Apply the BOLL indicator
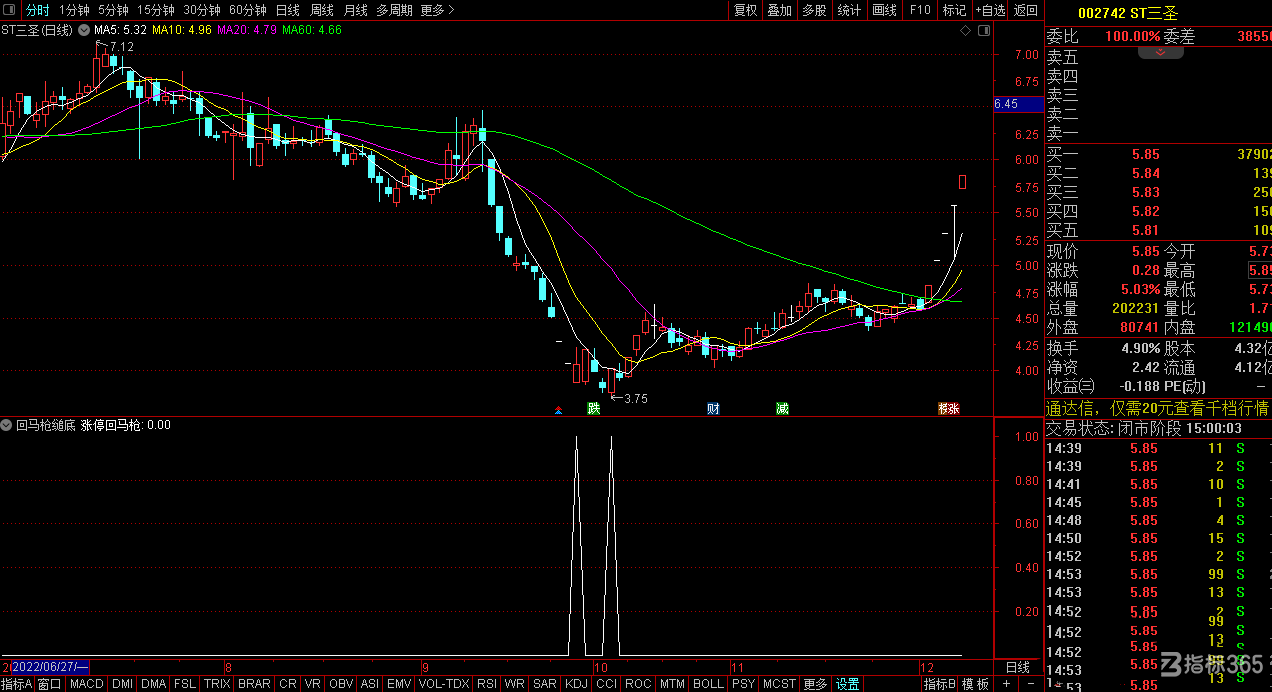This screenshot has width=1272, height=692. [708, 684]
